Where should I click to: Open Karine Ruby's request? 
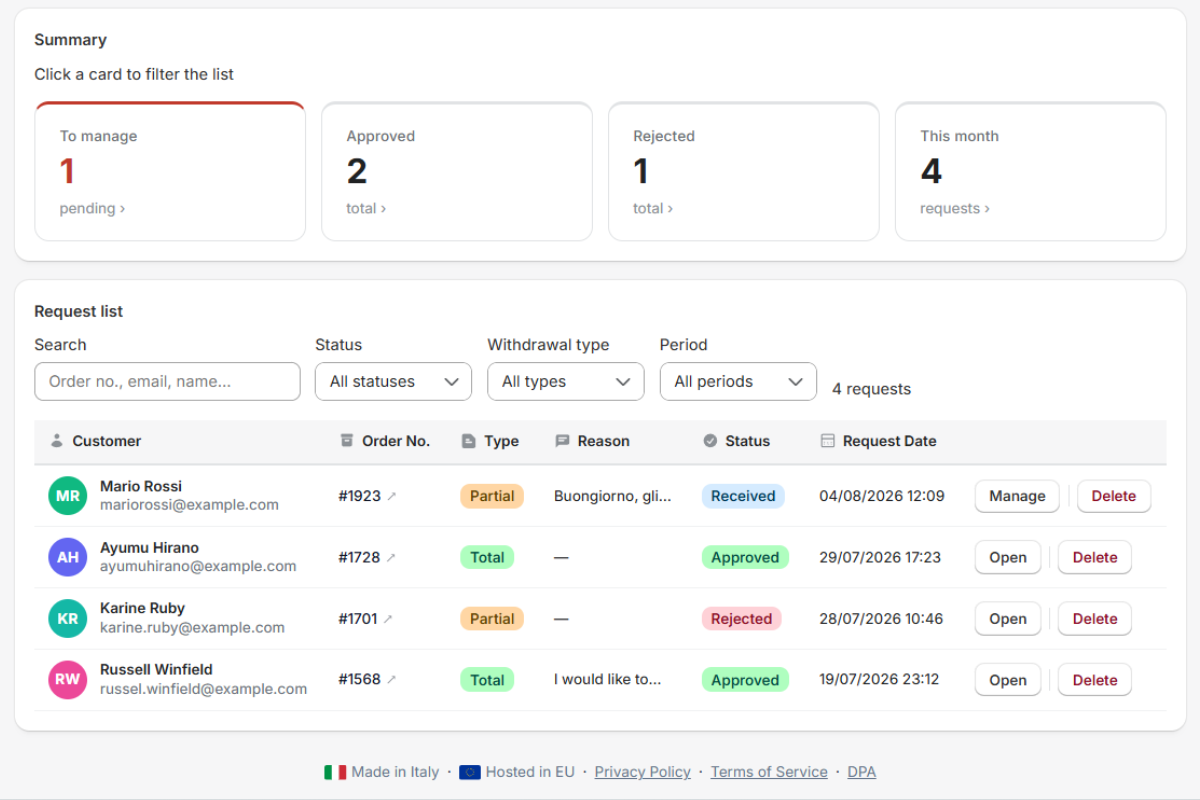pyautogui.click(x=1008, y=619)
